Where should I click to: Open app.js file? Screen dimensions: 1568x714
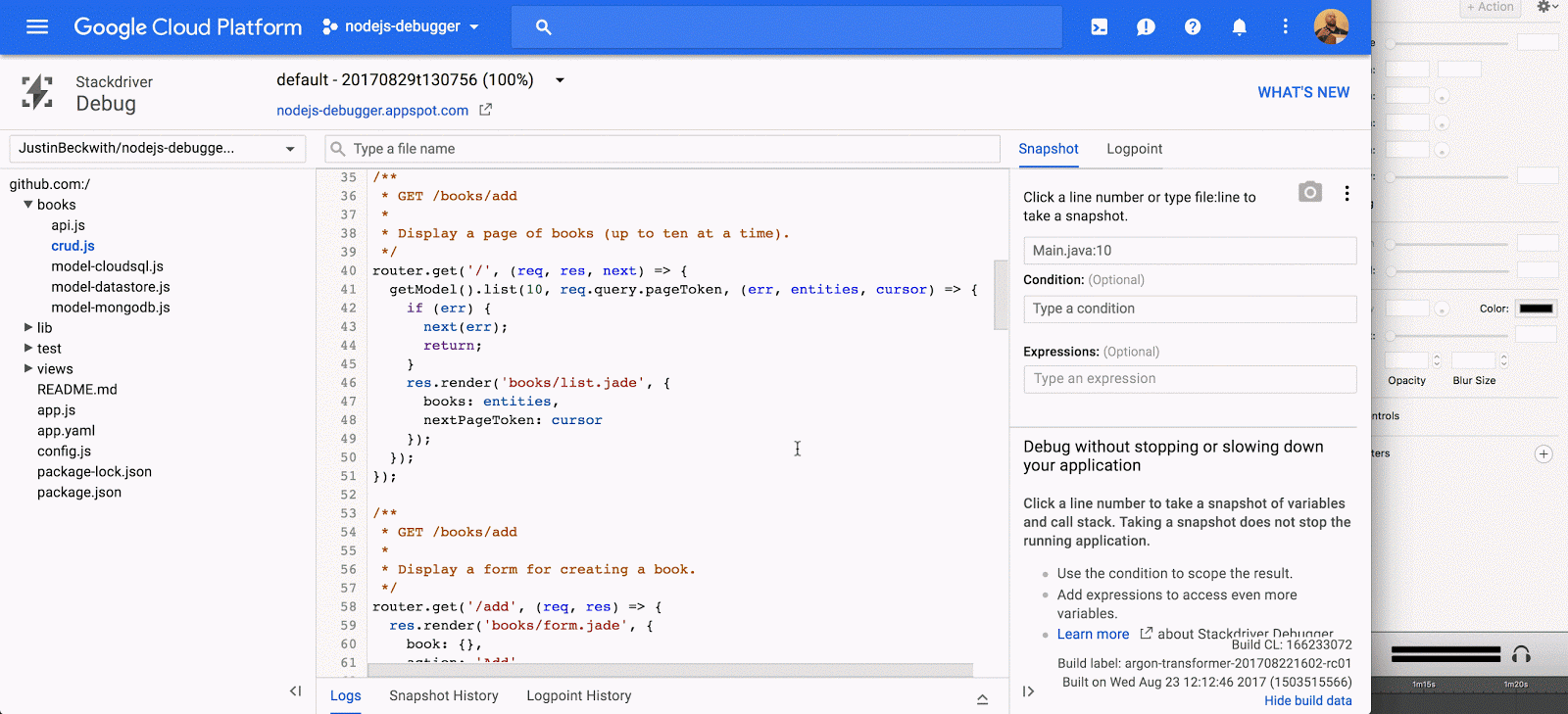click(56, 410)
